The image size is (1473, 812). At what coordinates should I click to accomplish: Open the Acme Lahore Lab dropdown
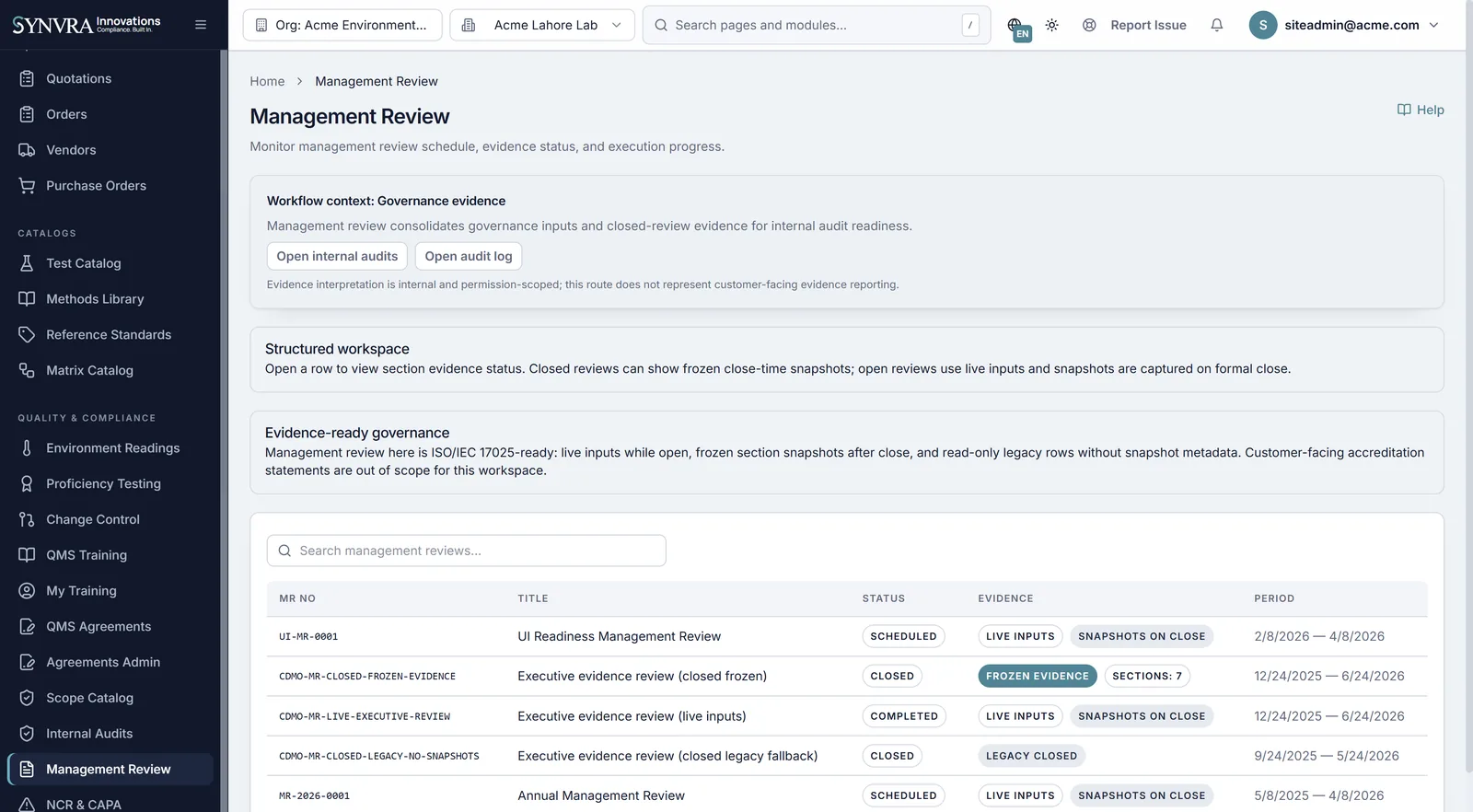[542, 25]
